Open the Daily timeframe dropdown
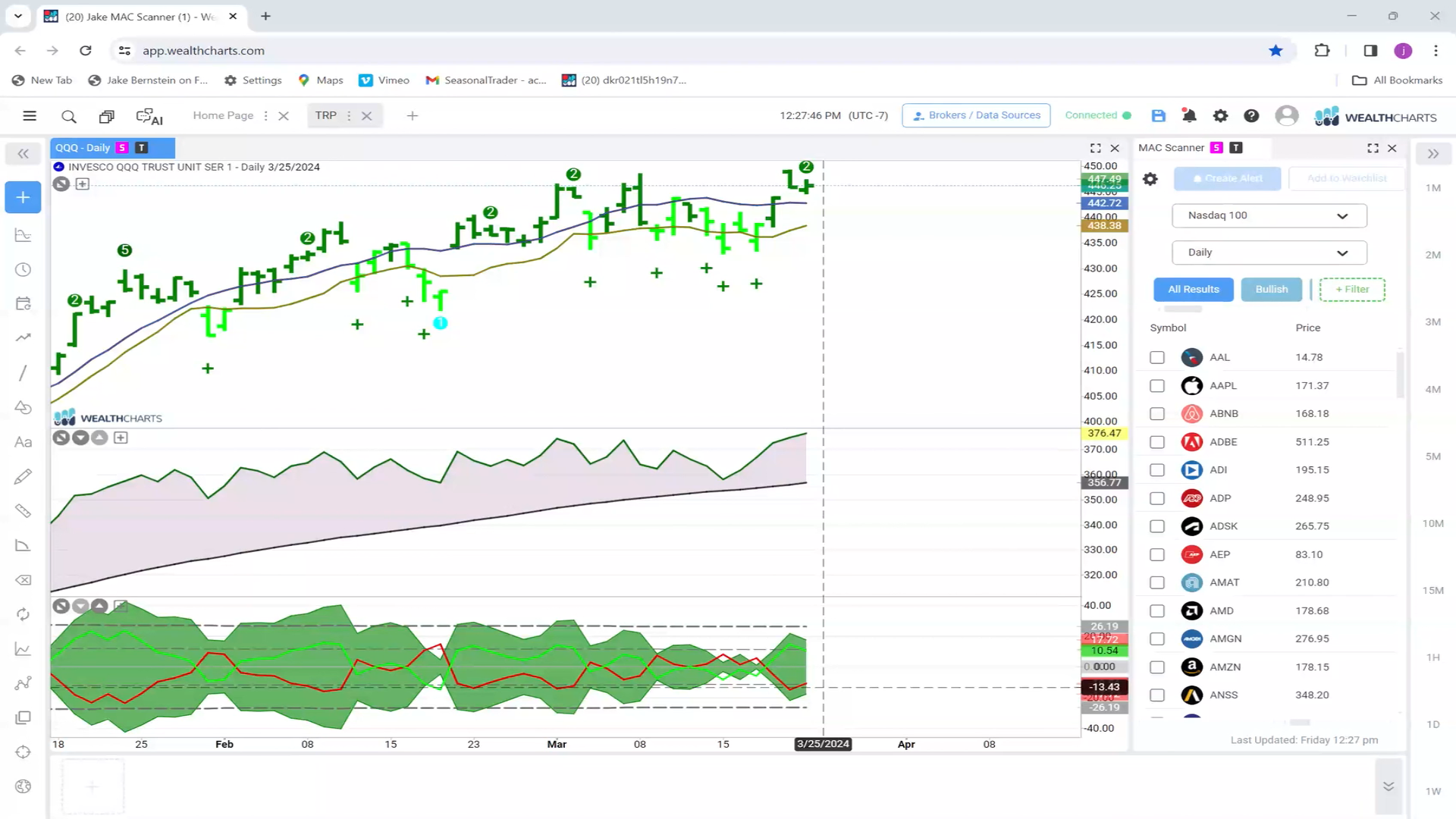Screen dimensions: 1456x819 1269,253
